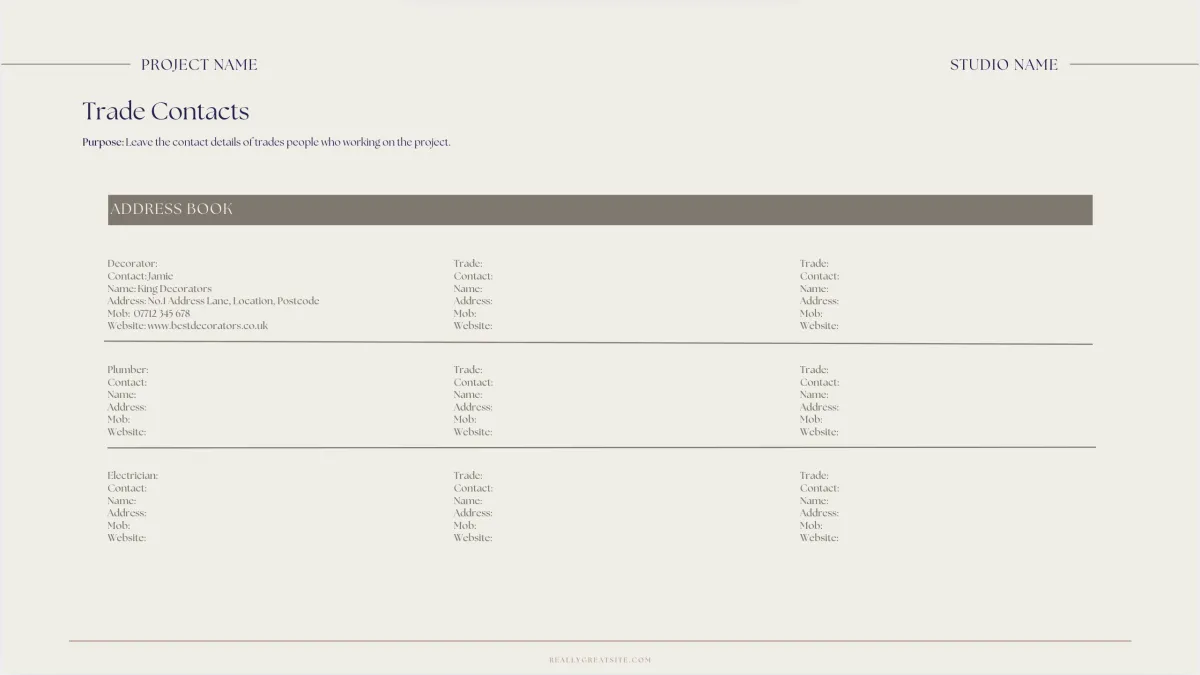Click the www.bestdecorators.co.uk website line

(x=187, y=326)
